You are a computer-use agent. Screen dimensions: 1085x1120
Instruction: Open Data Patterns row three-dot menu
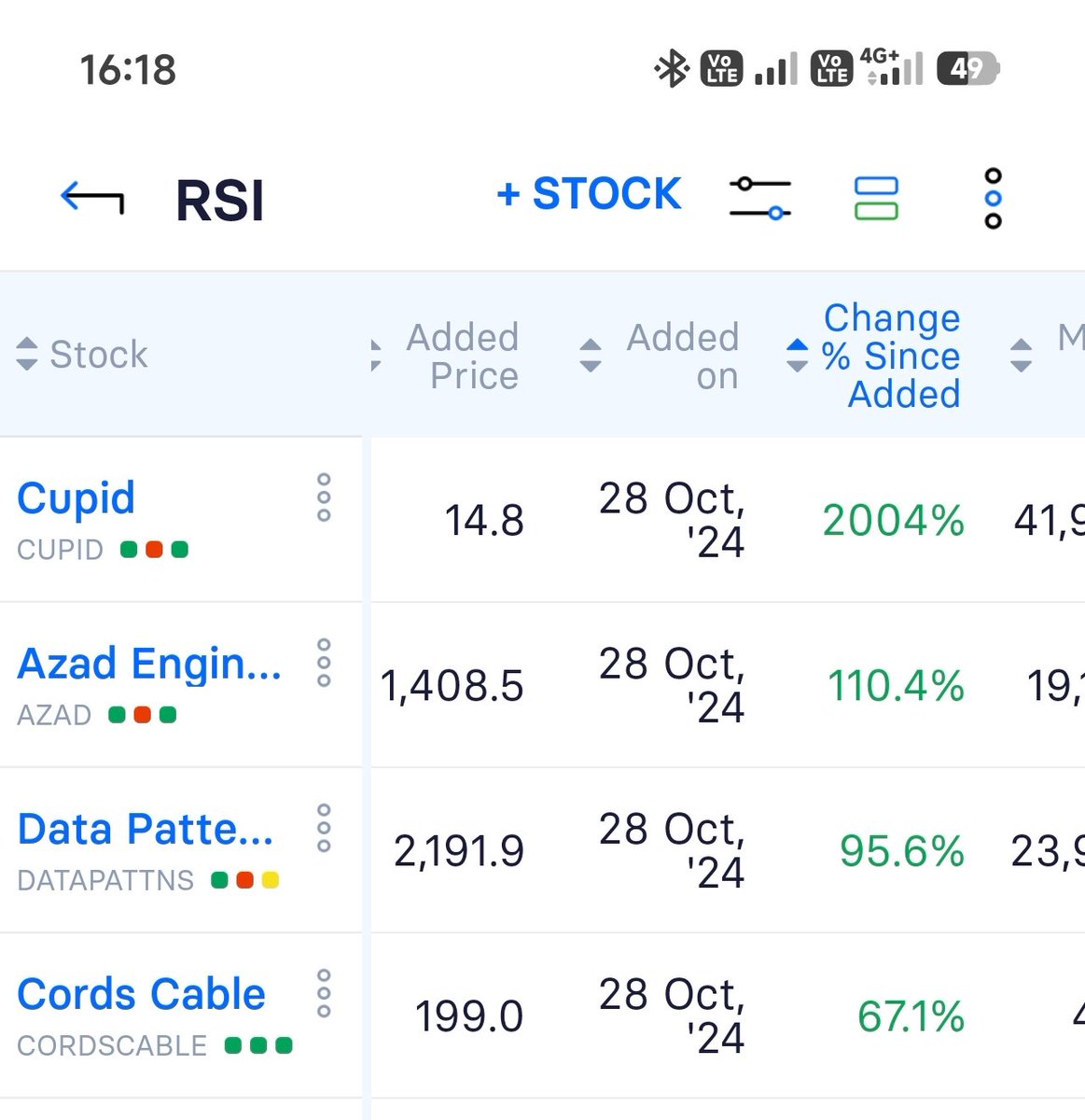(324, 828)
